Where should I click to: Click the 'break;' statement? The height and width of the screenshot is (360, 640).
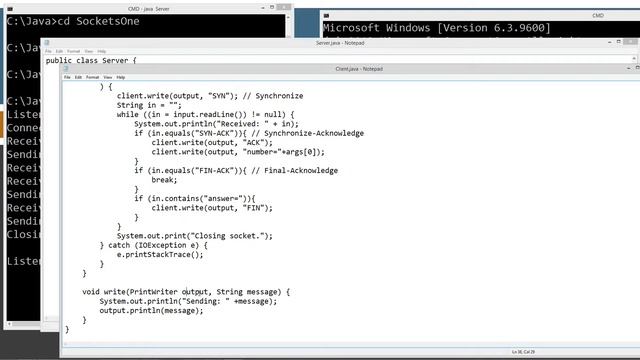coord(164,180)
